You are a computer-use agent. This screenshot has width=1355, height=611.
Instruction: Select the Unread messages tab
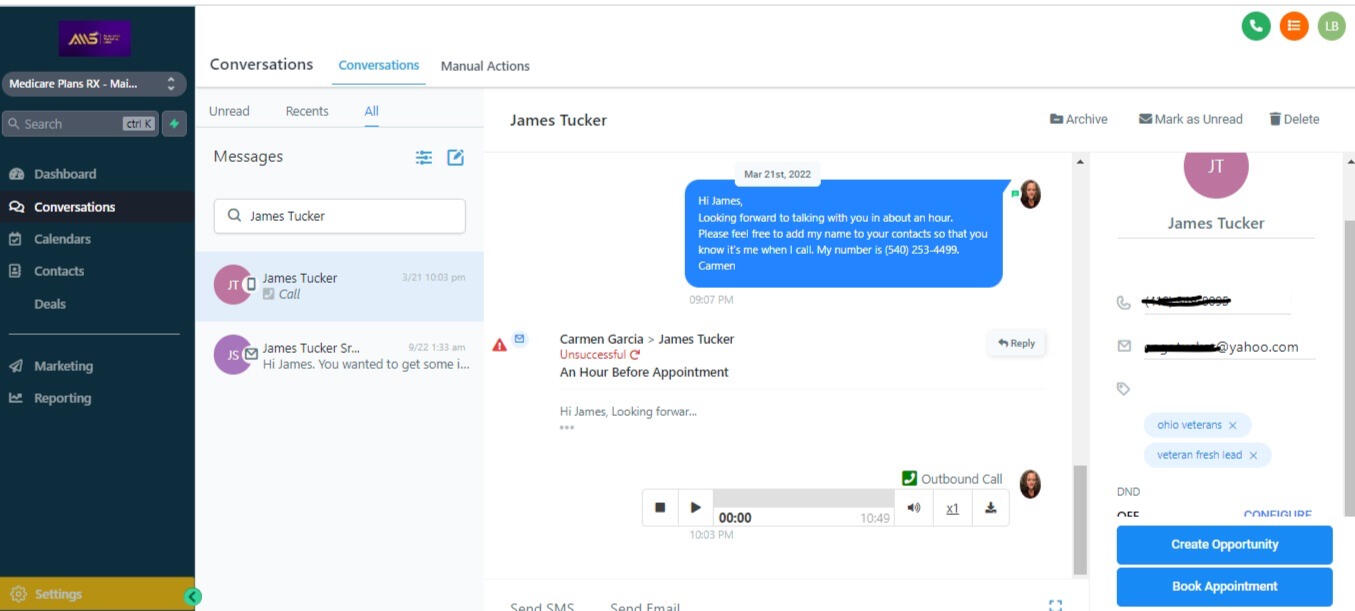(x=229, y=111)
